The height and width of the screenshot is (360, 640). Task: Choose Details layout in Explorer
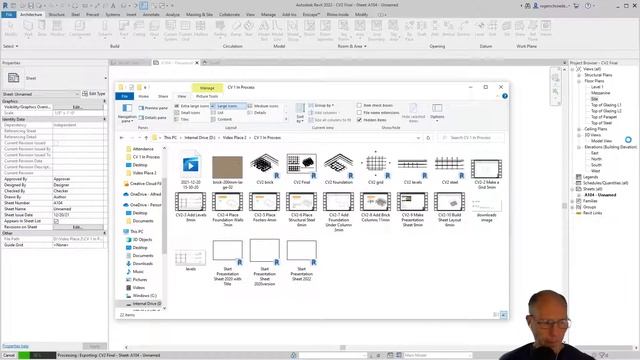point(257,113)
